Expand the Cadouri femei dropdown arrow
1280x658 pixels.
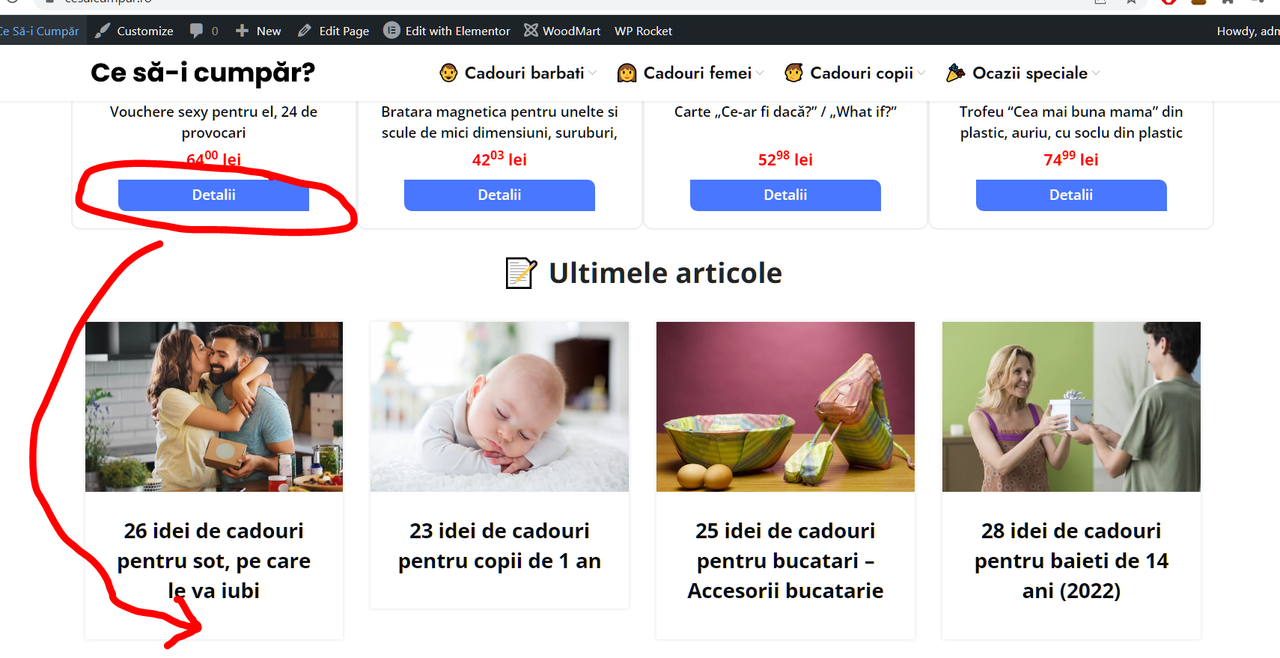760,73
